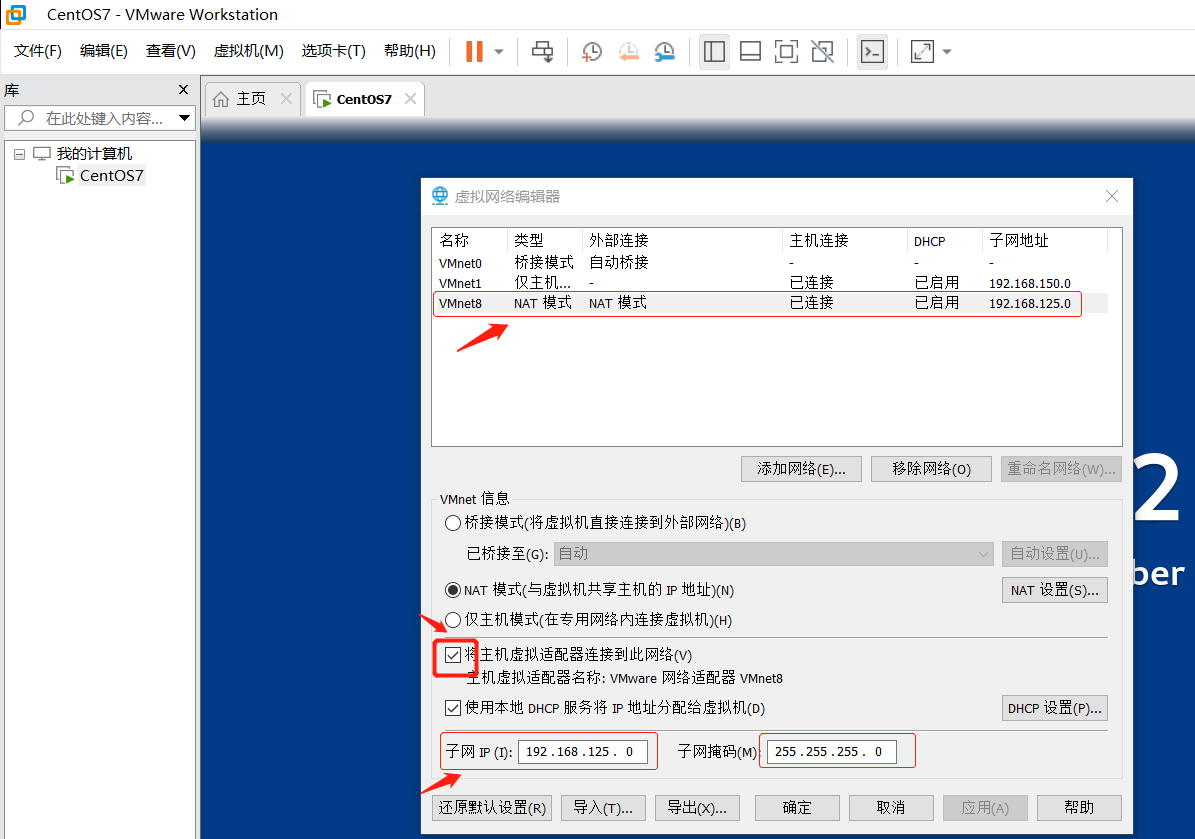
Task: Uncheck 使用本地 DHCP 服务 option
Action: (x=453, y=707)
